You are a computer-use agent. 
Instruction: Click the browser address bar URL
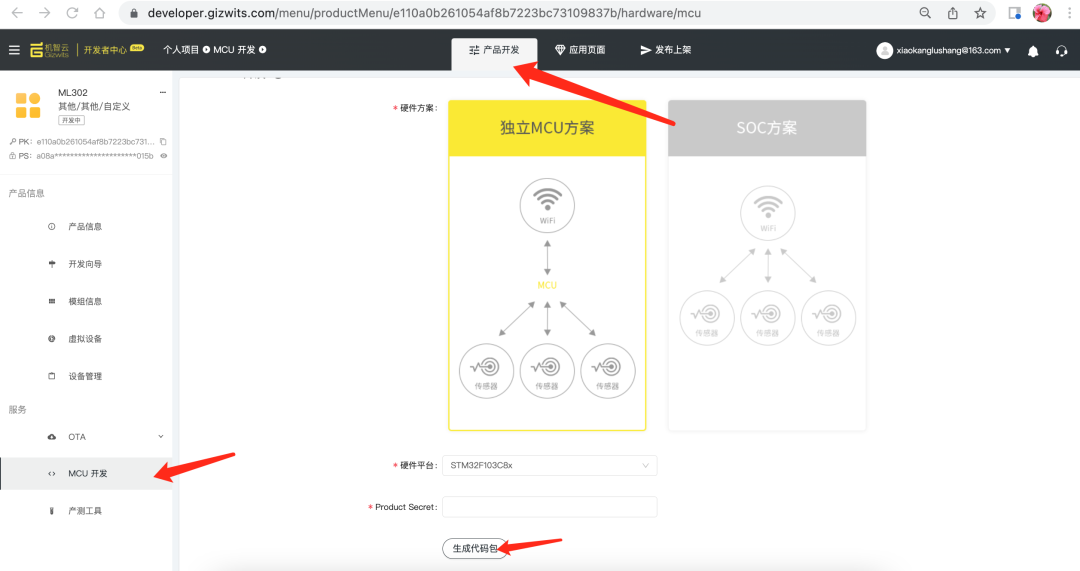click(x=424, y=13)
